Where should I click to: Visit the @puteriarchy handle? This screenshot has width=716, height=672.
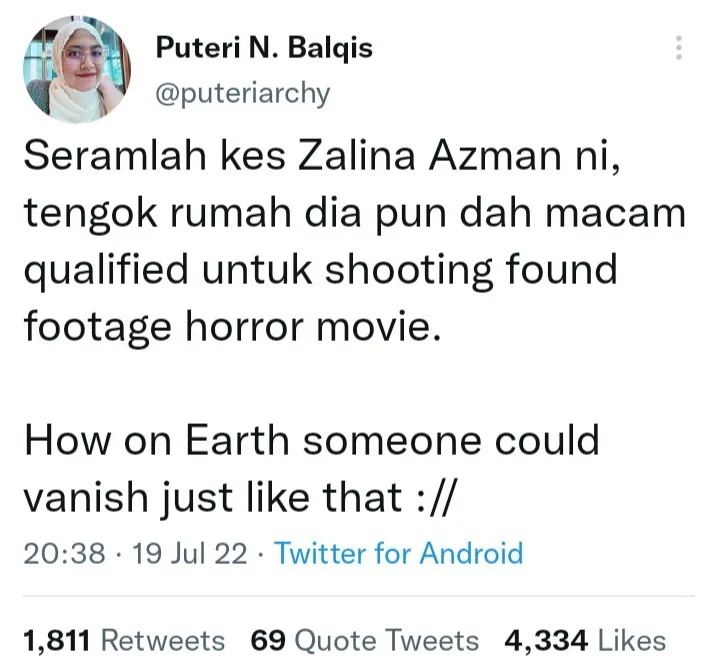(242, 94)
